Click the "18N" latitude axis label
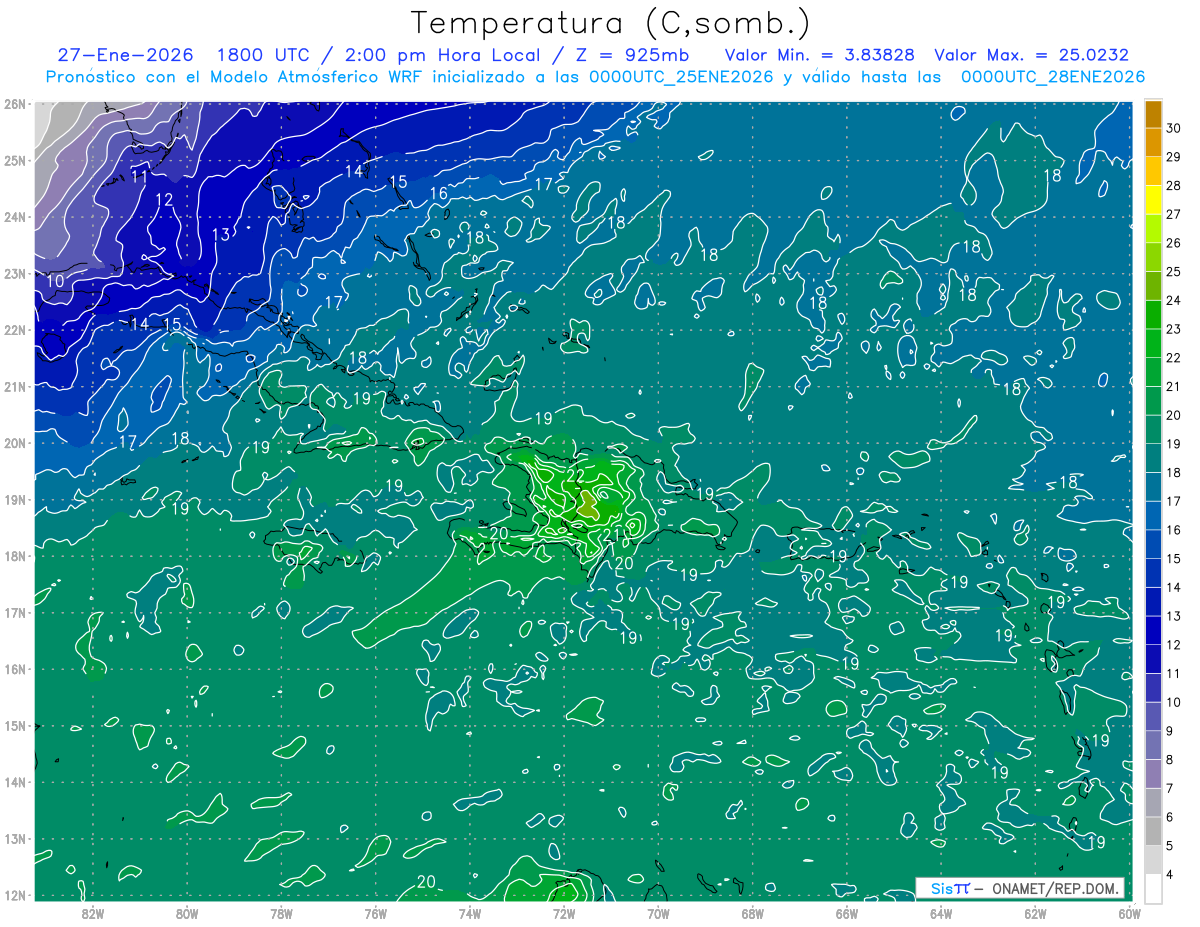This screenshot has height=927, width=1200. pyautogui.click(x=15, y=556)
